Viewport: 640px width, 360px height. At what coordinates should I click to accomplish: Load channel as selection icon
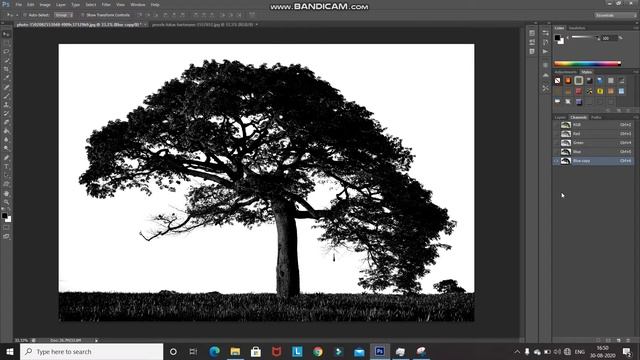click(598, 340)
